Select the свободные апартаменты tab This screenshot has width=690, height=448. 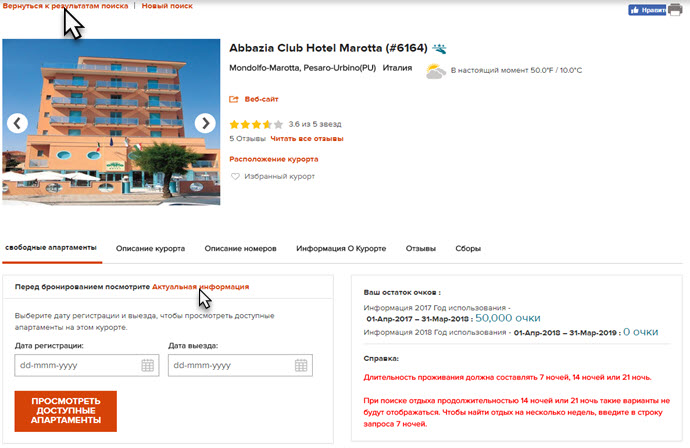pyautogui.click(x=51, y=248)
